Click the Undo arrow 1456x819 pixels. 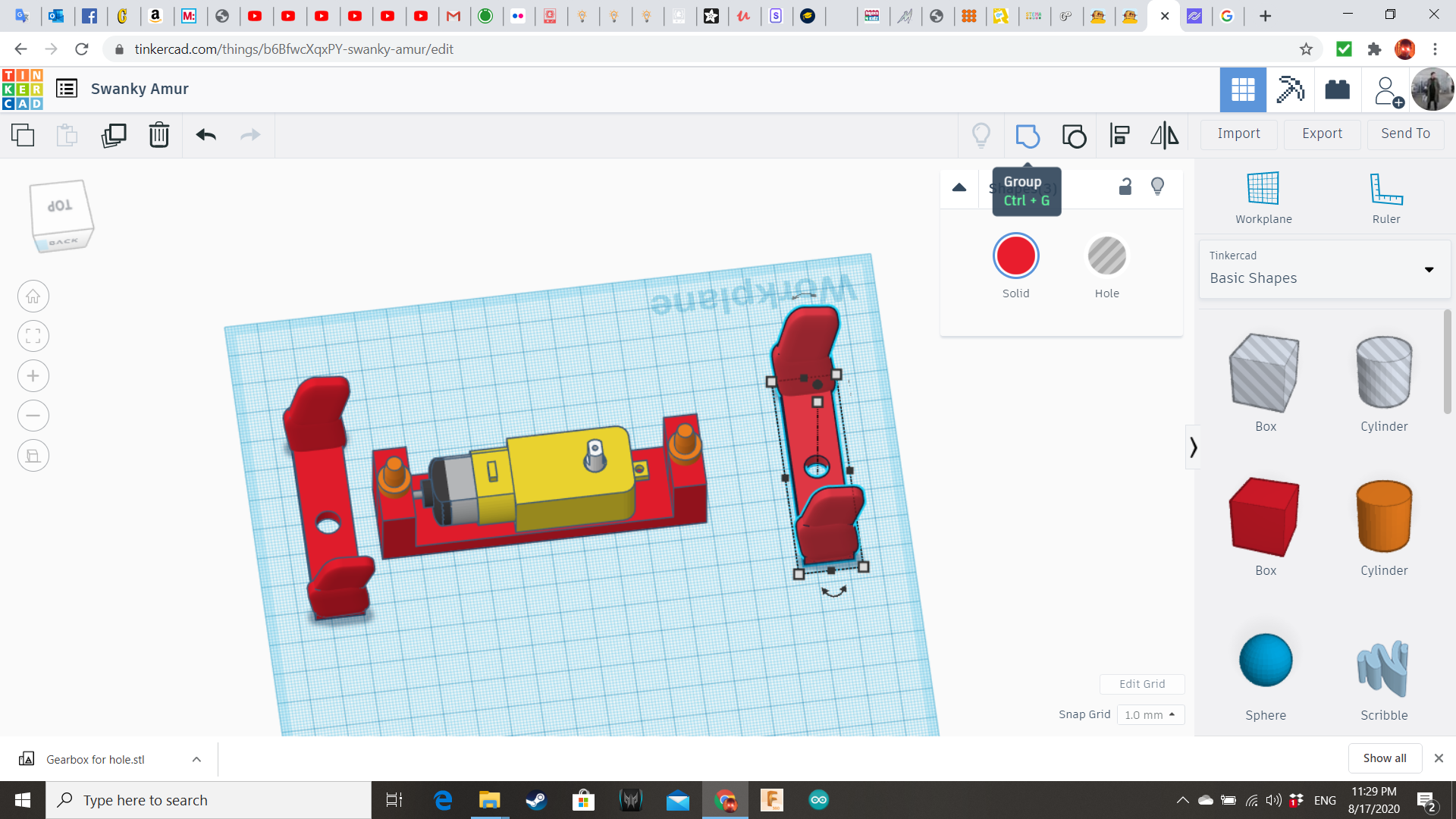pos(206,135)
